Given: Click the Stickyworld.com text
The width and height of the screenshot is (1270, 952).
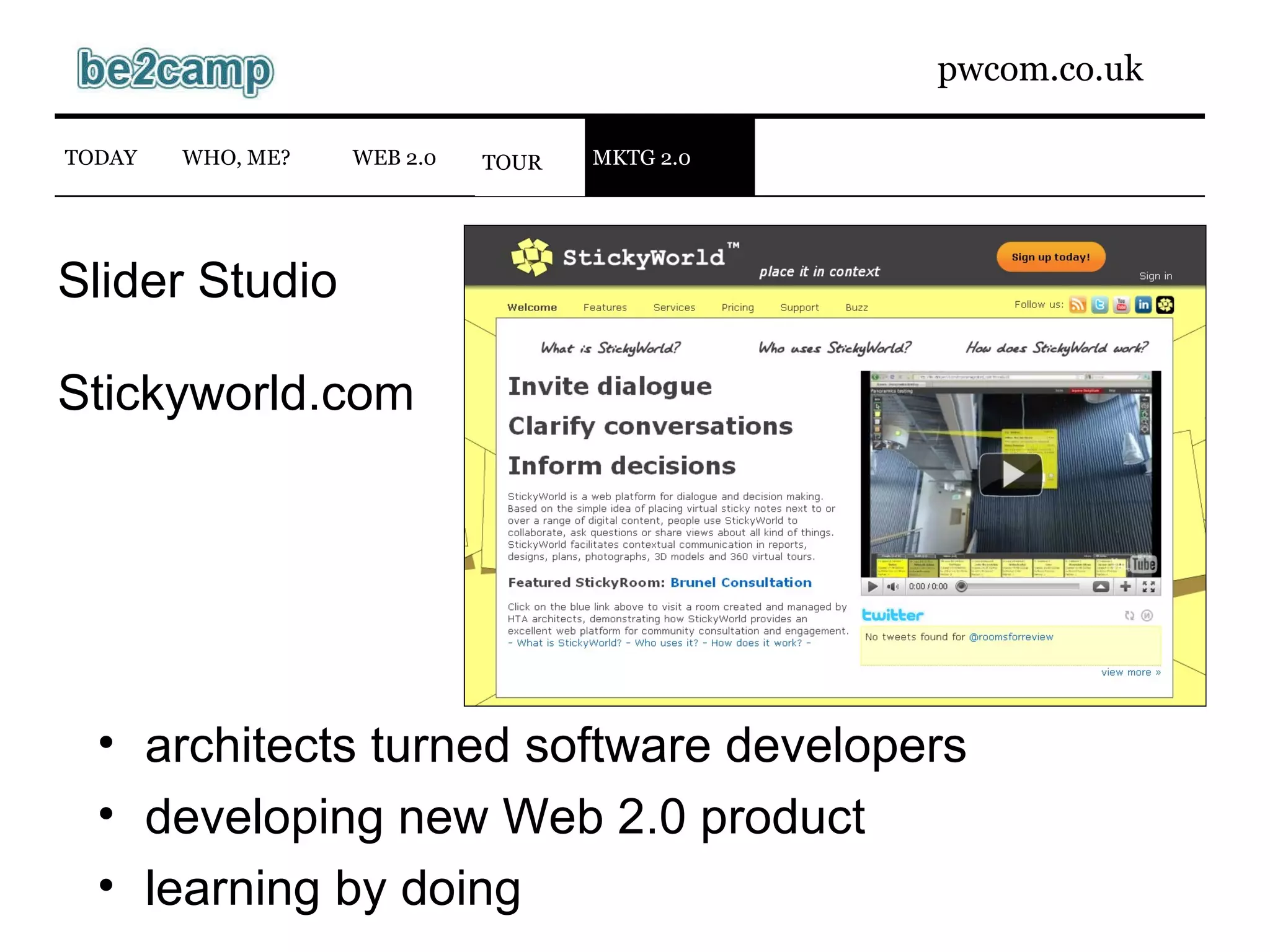Looking at the screenshot, I should 236,395.
